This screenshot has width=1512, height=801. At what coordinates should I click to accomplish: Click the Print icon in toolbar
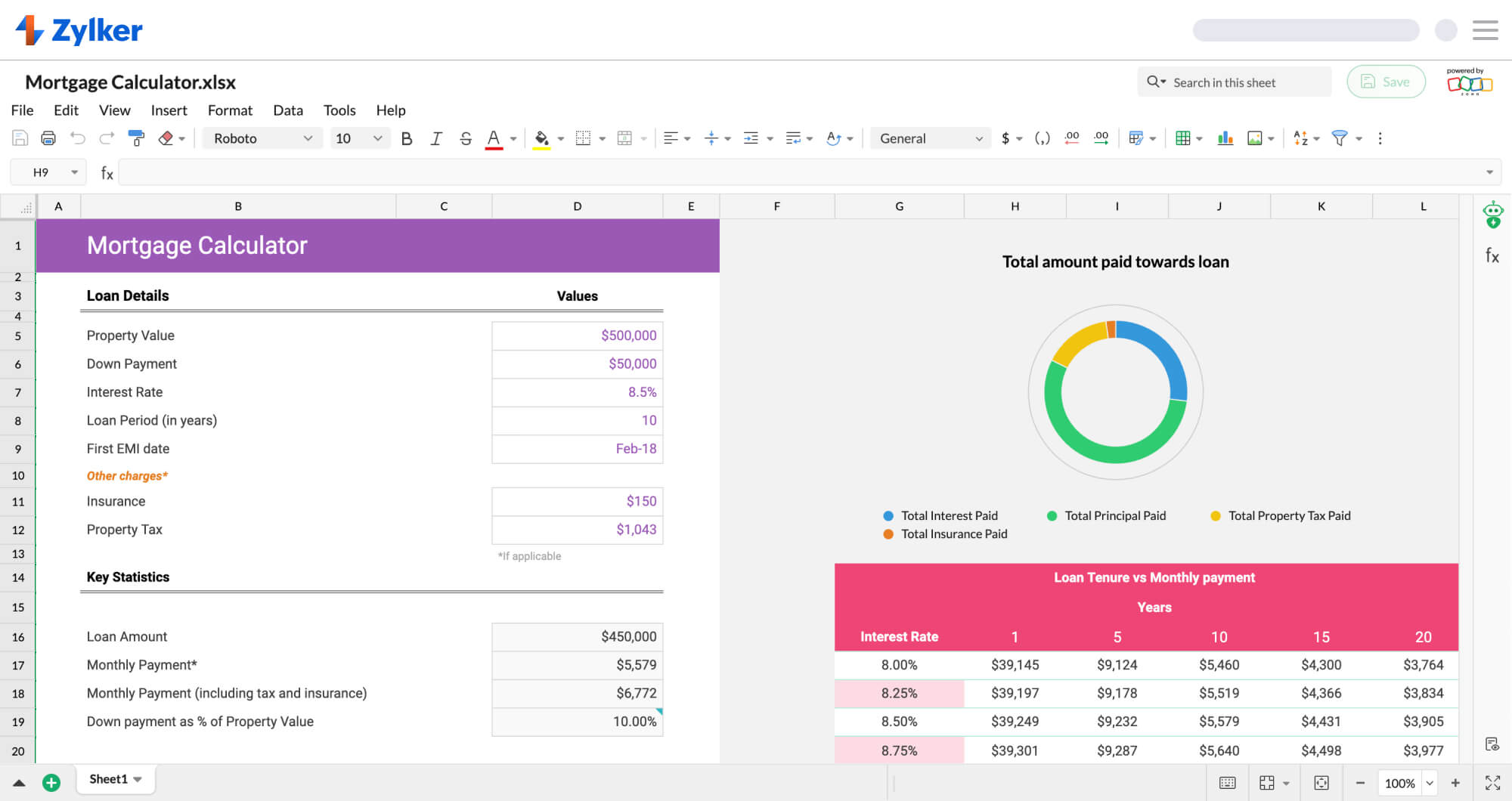click(x=48, y=138)
